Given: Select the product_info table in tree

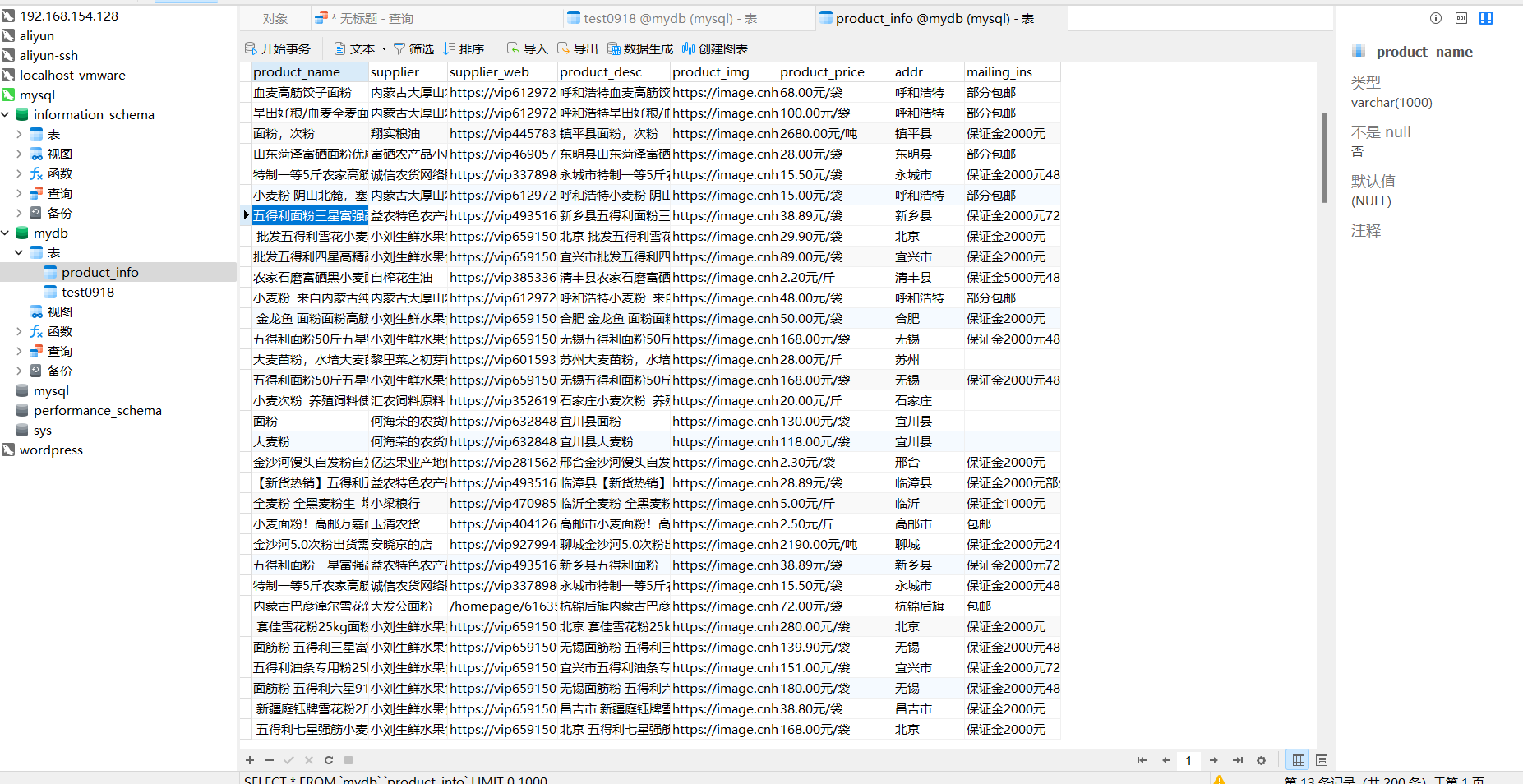Looking at the screenshot, I should (99, 273).
